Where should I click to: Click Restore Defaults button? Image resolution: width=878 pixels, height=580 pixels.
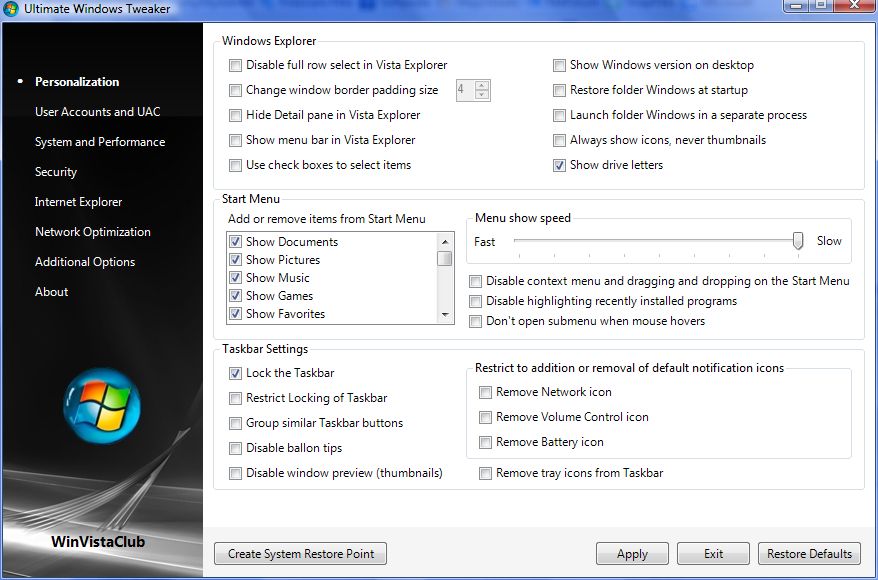pos(809,554)
